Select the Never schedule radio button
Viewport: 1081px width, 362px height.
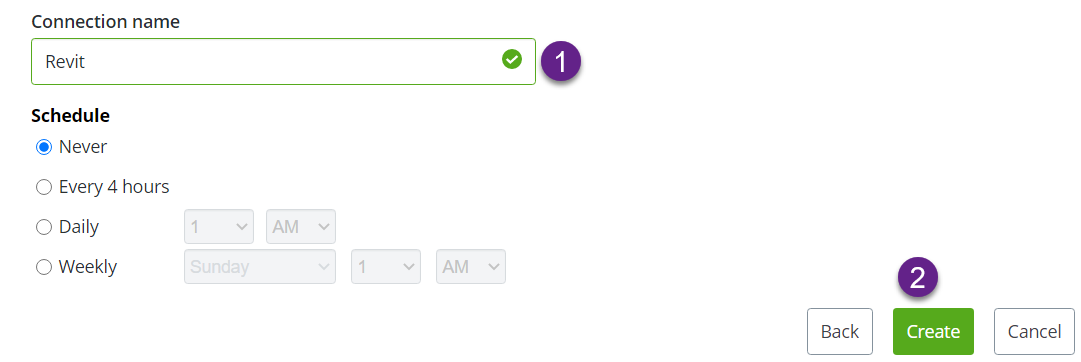[43, 148]
